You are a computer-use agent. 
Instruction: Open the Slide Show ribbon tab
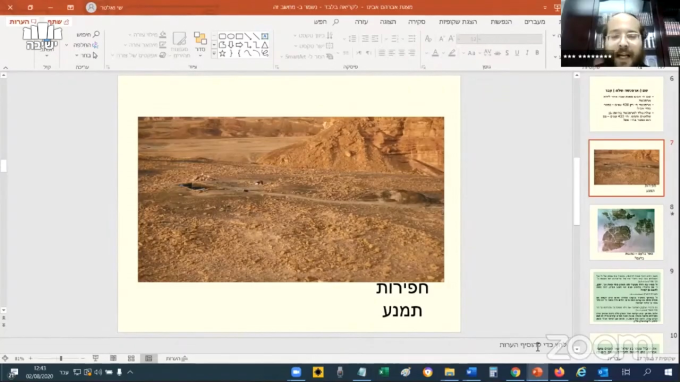(458, 22)
